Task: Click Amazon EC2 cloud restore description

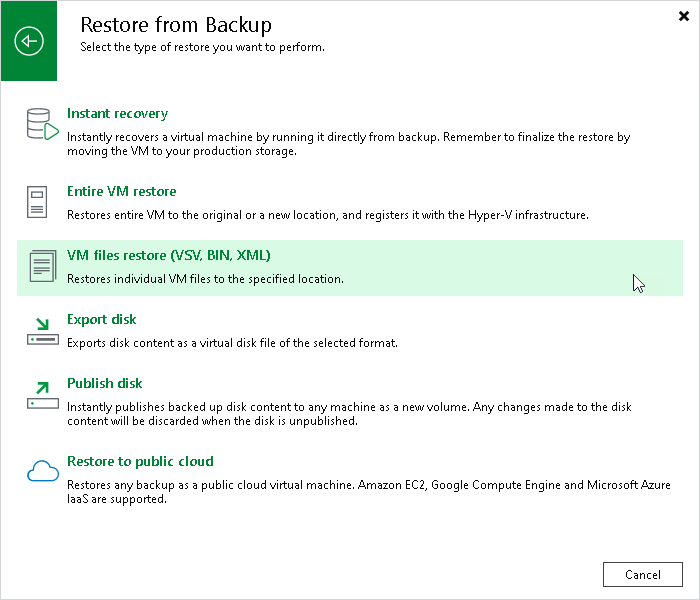Action: (369, 492)
